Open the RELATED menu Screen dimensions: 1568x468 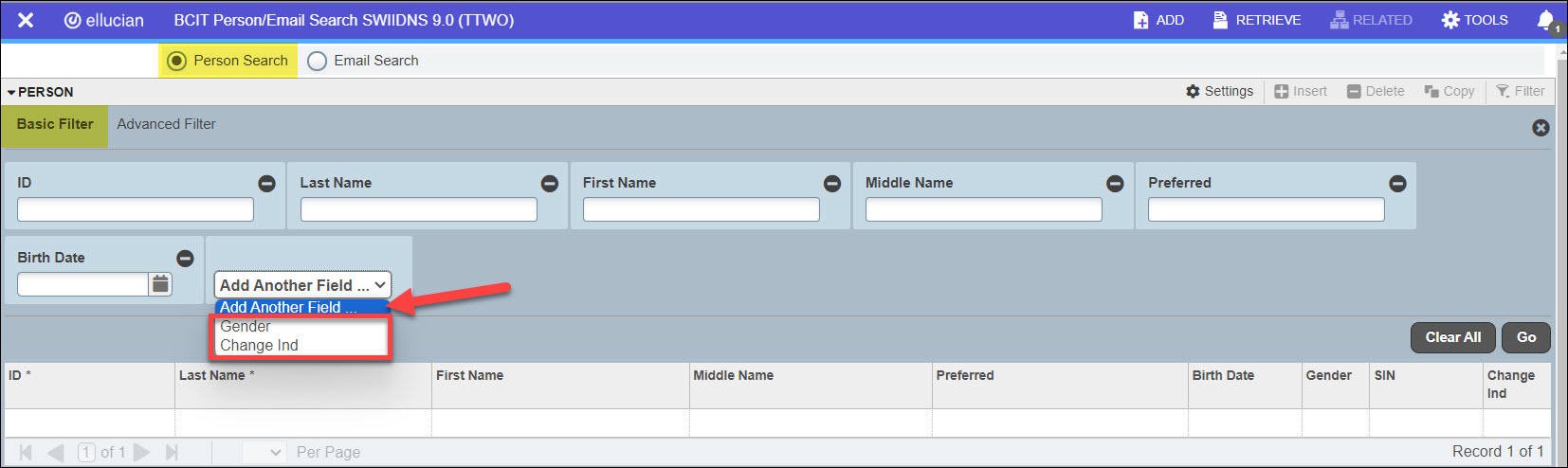click(x=1371, y=20)
